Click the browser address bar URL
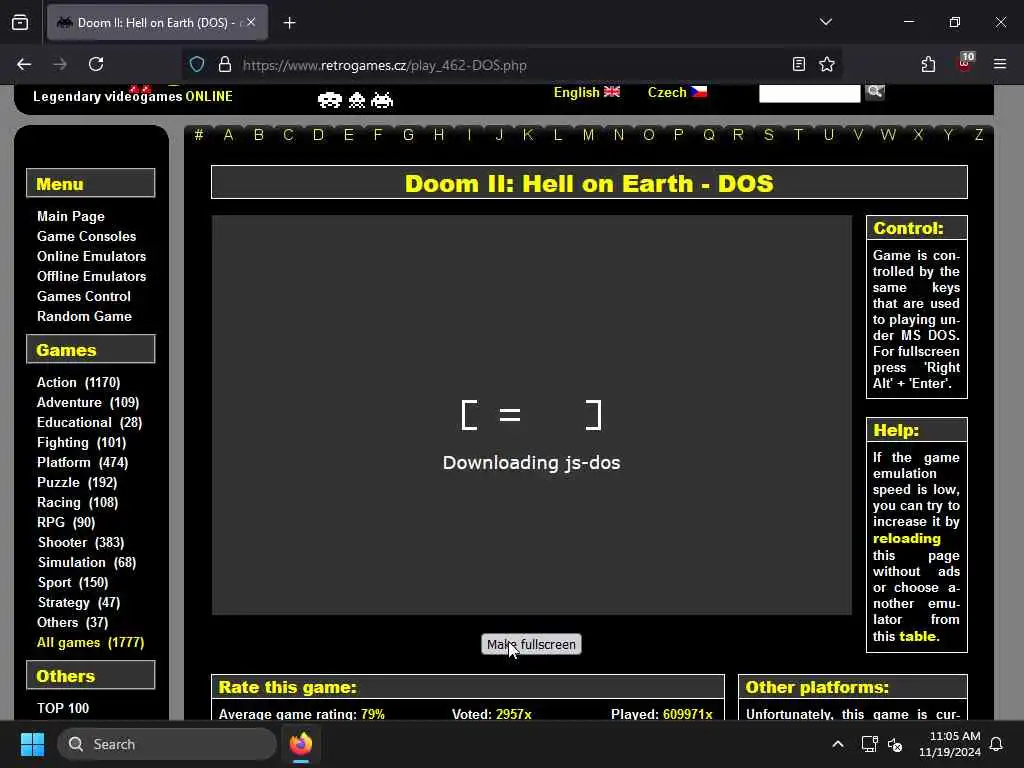The height and width of the screenshot is (768, 1024). coord(384,65)
